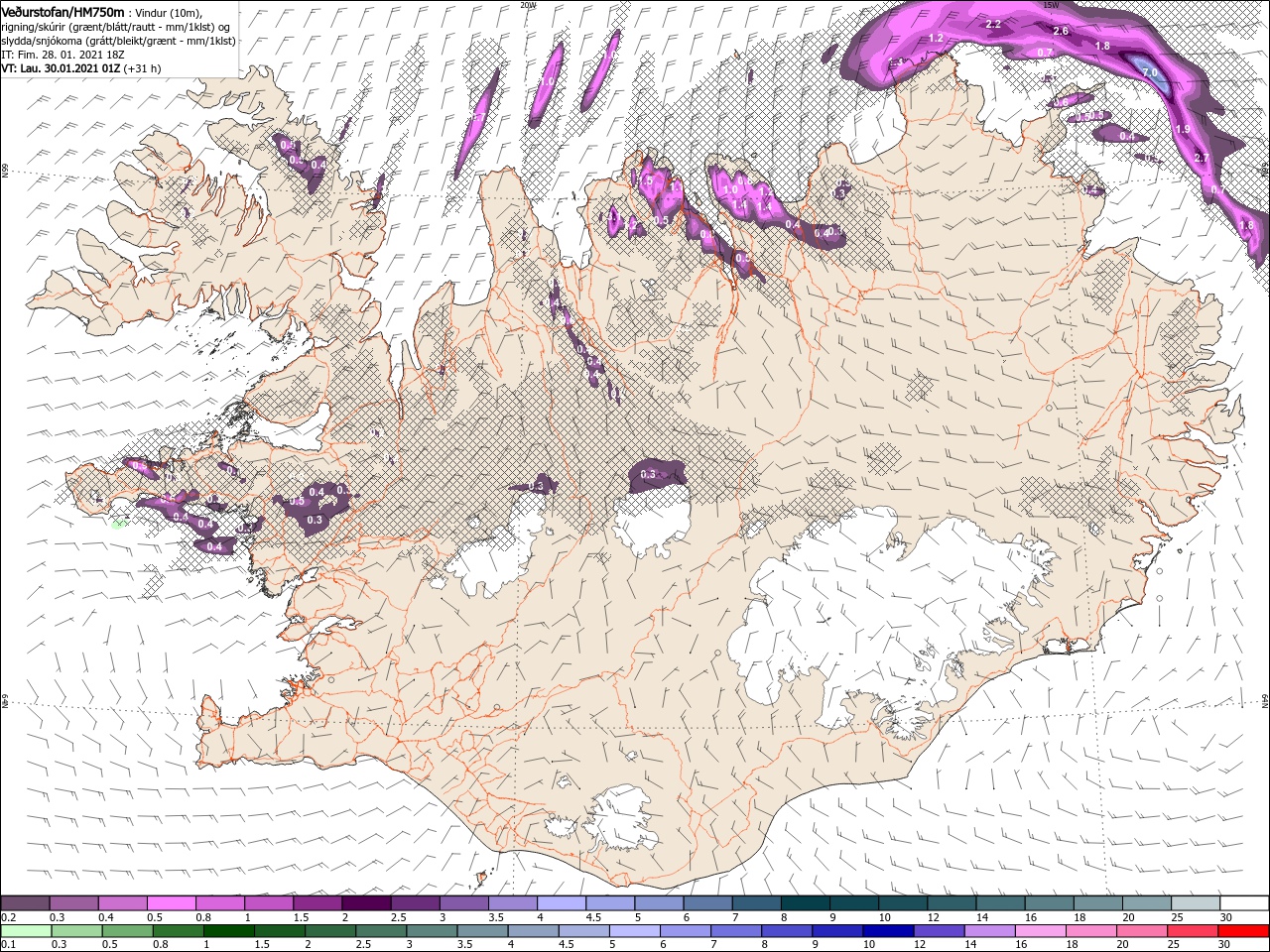Screen dimensions: 1270x952
Task: Click the 7.0 precipitation value on the map
Action: [1150, 73]
